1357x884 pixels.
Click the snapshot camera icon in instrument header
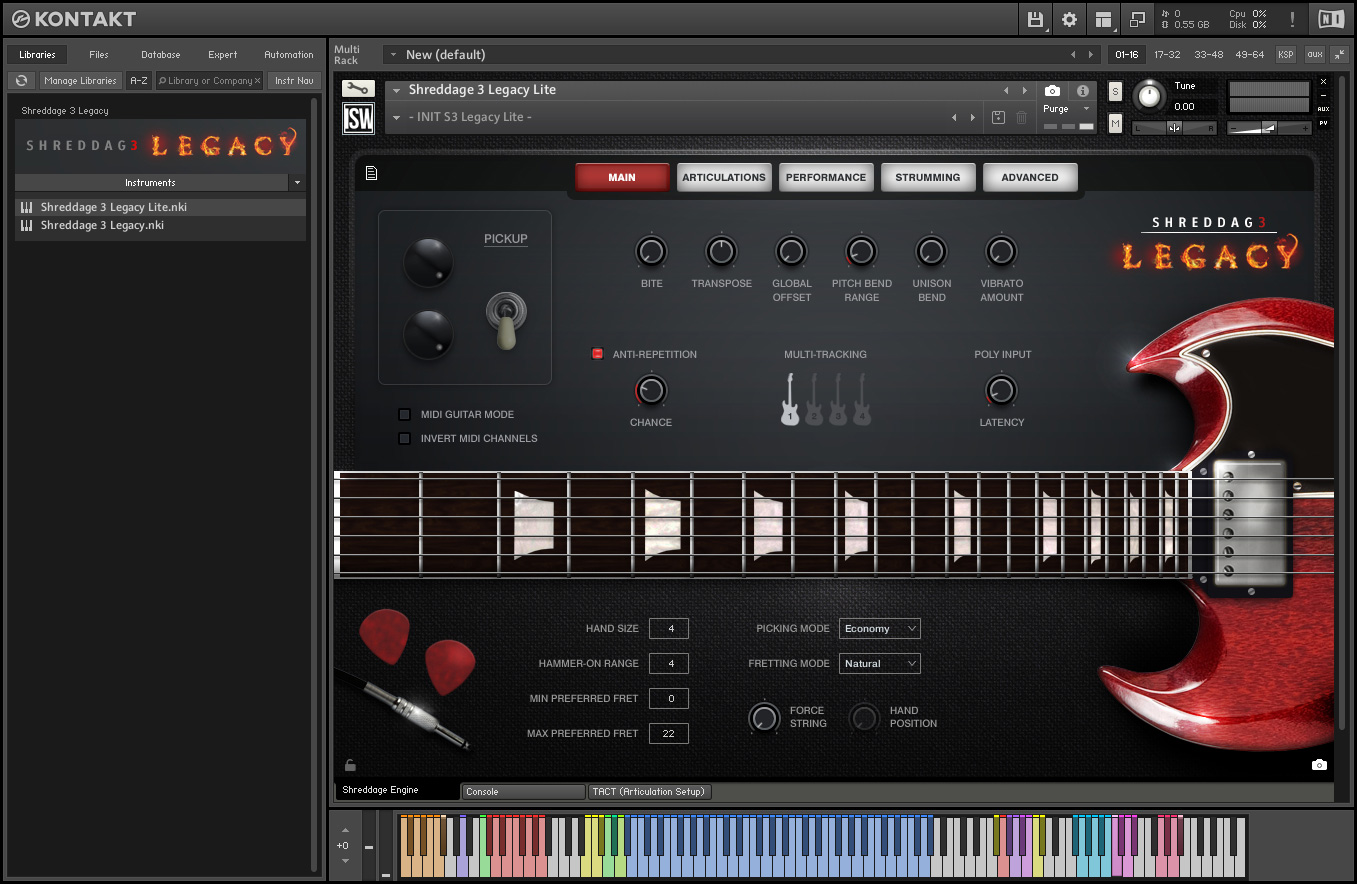1052,91
